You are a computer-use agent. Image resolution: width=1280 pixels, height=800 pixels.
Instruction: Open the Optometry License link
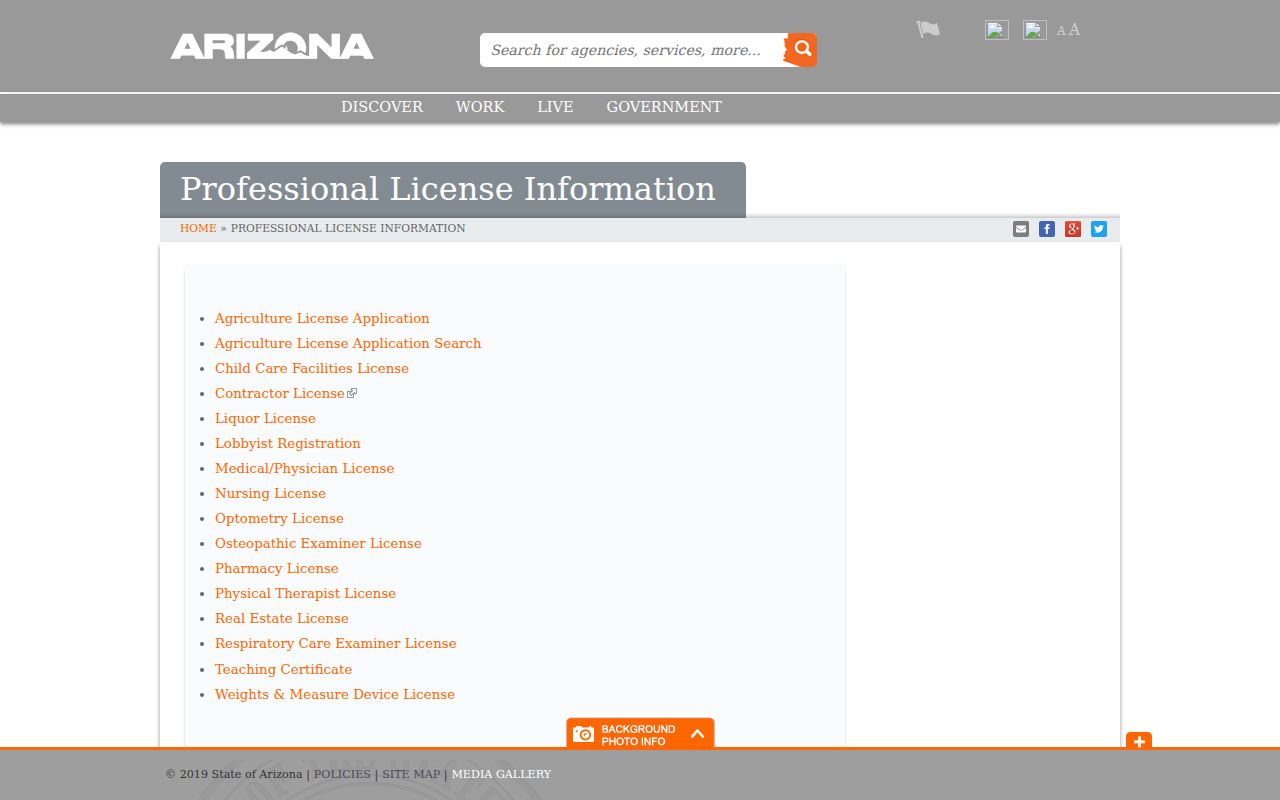(x=279, y=518)
